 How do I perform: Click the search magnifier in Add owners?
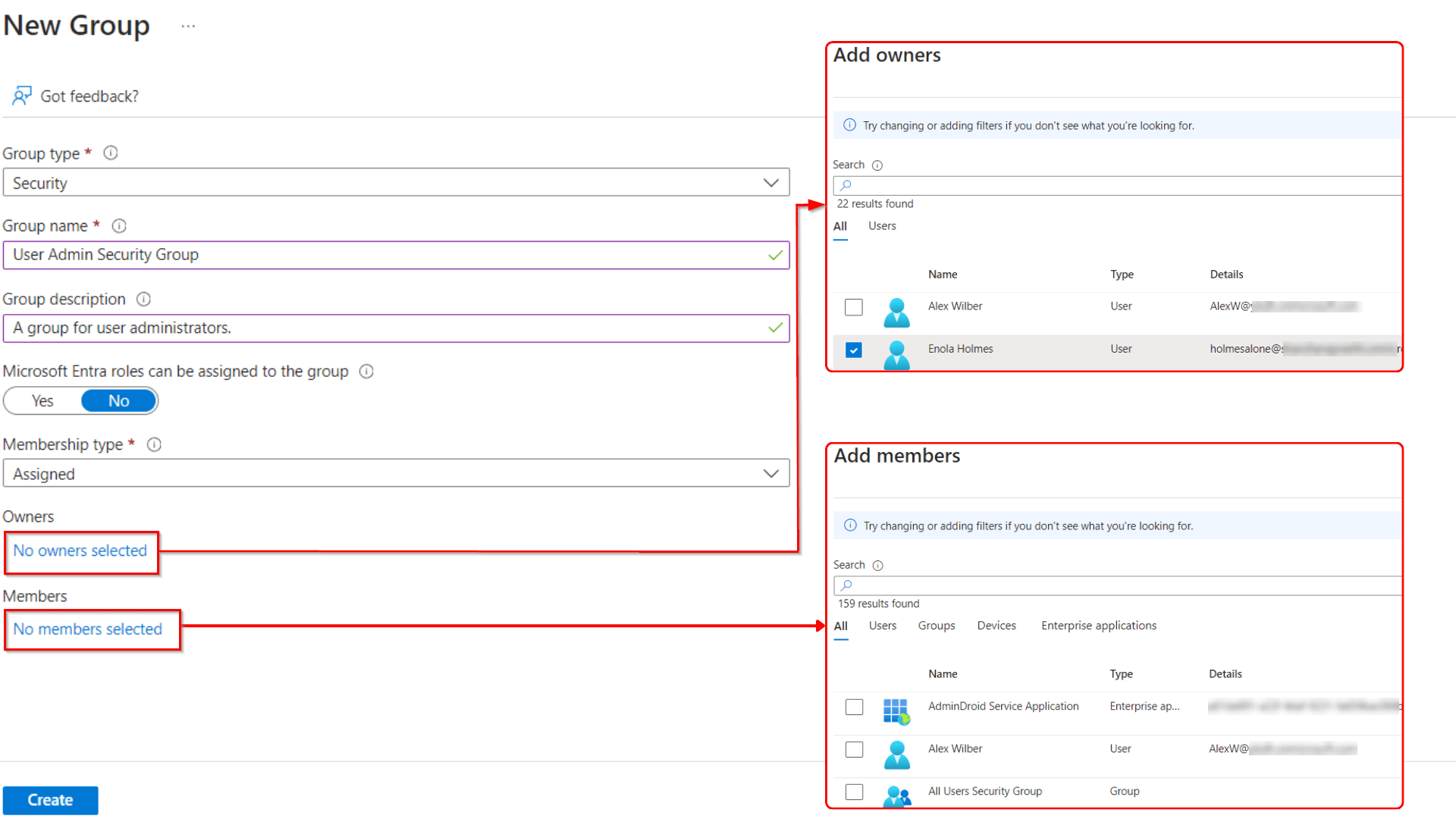846,184
